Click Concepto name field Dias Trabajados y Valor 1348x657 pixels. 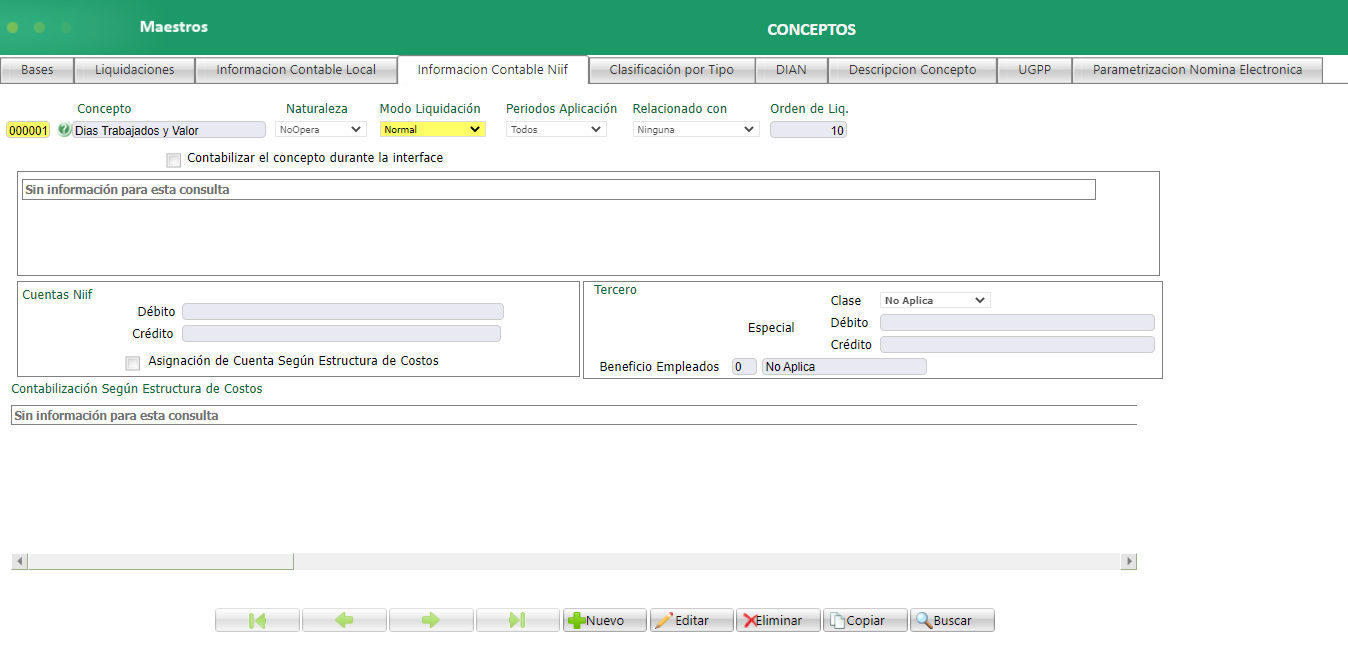point(169,130)
